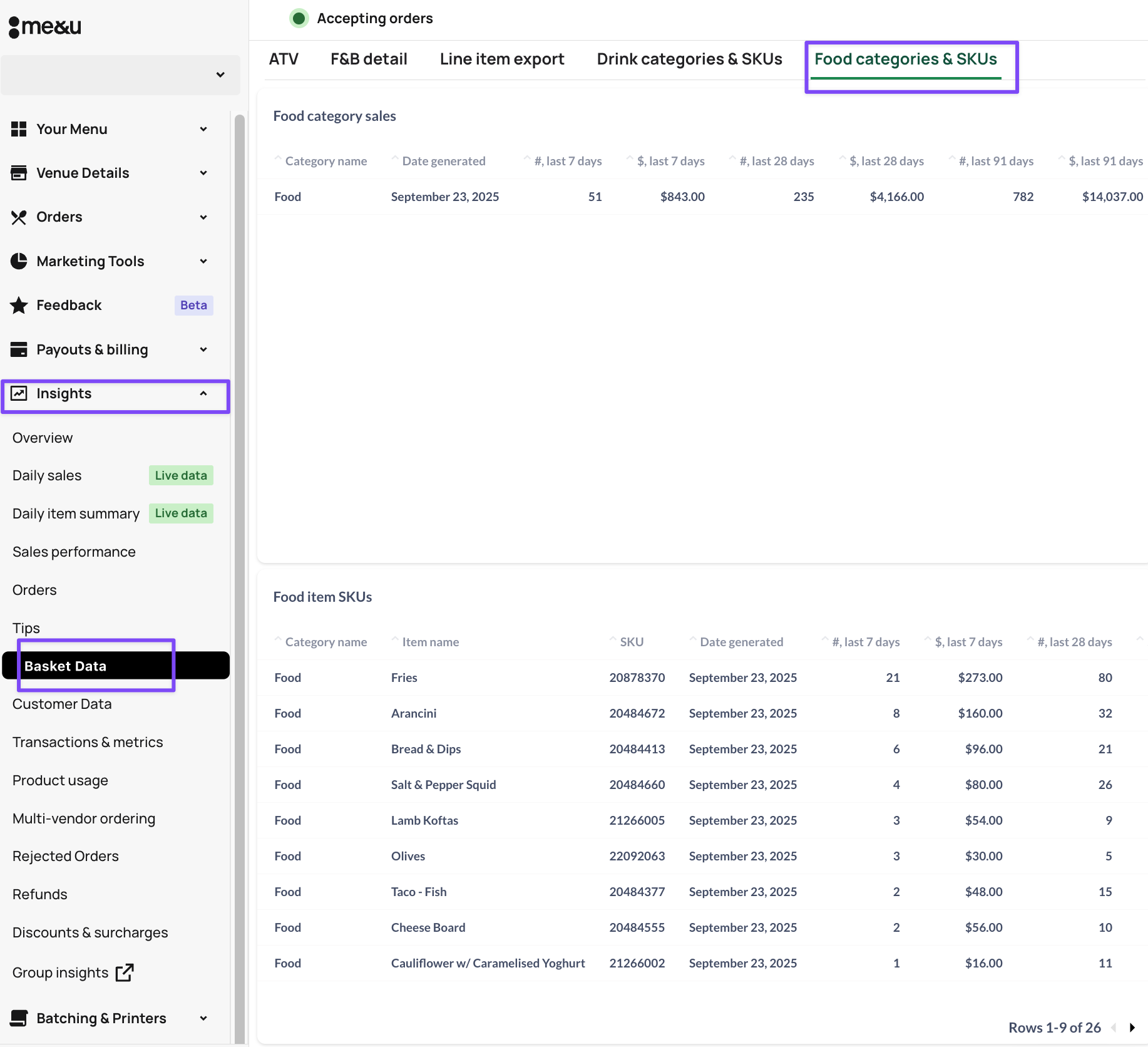
Task: Click the Accepting orders status indicator
Action: [x=299, y=18]
